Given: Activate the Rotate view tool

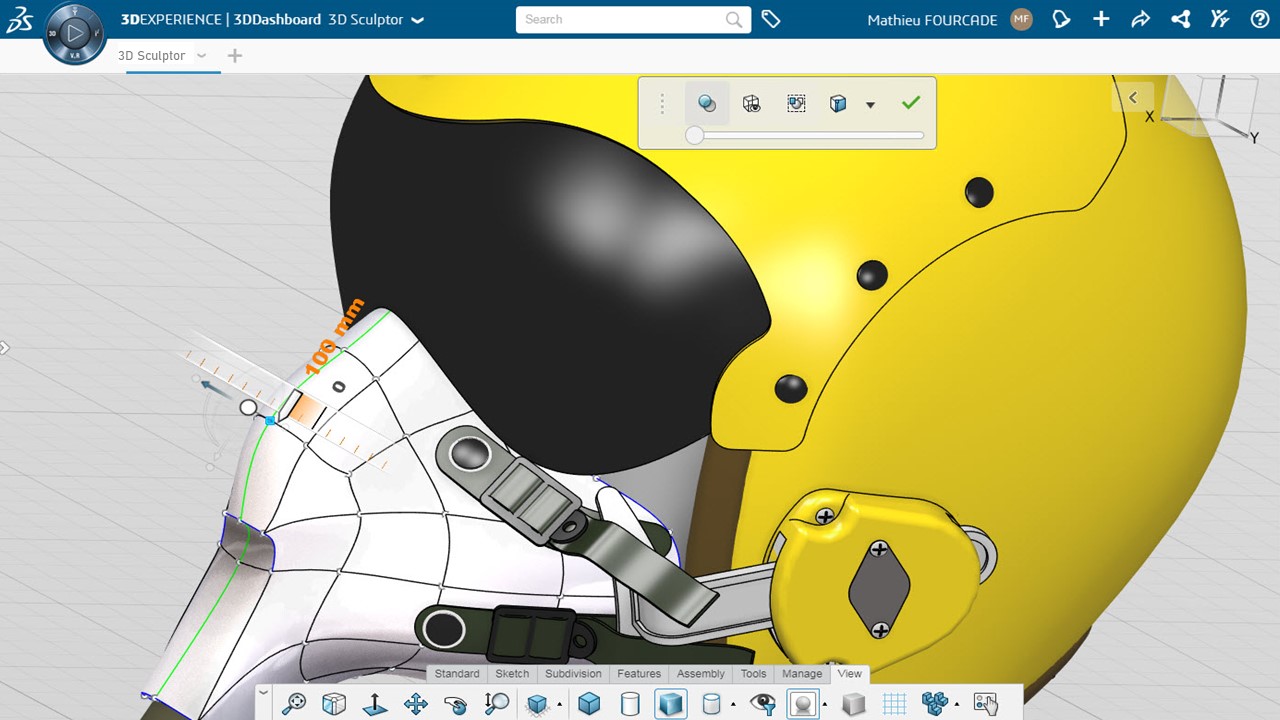Looking at the screenshot, I should [456, 704].
